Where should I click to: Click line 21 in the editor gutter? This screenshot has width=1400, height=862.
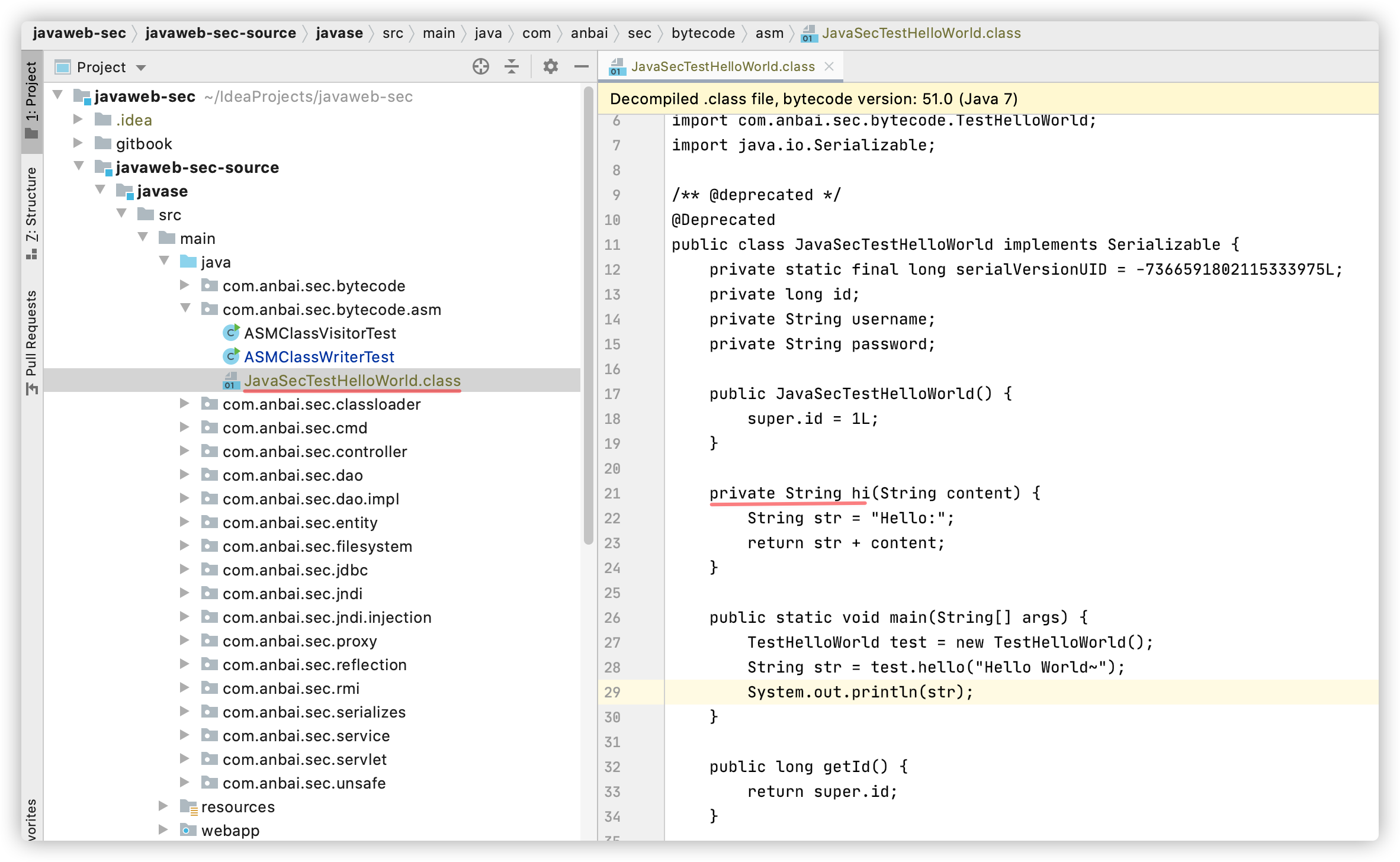[x=612, y=493]
